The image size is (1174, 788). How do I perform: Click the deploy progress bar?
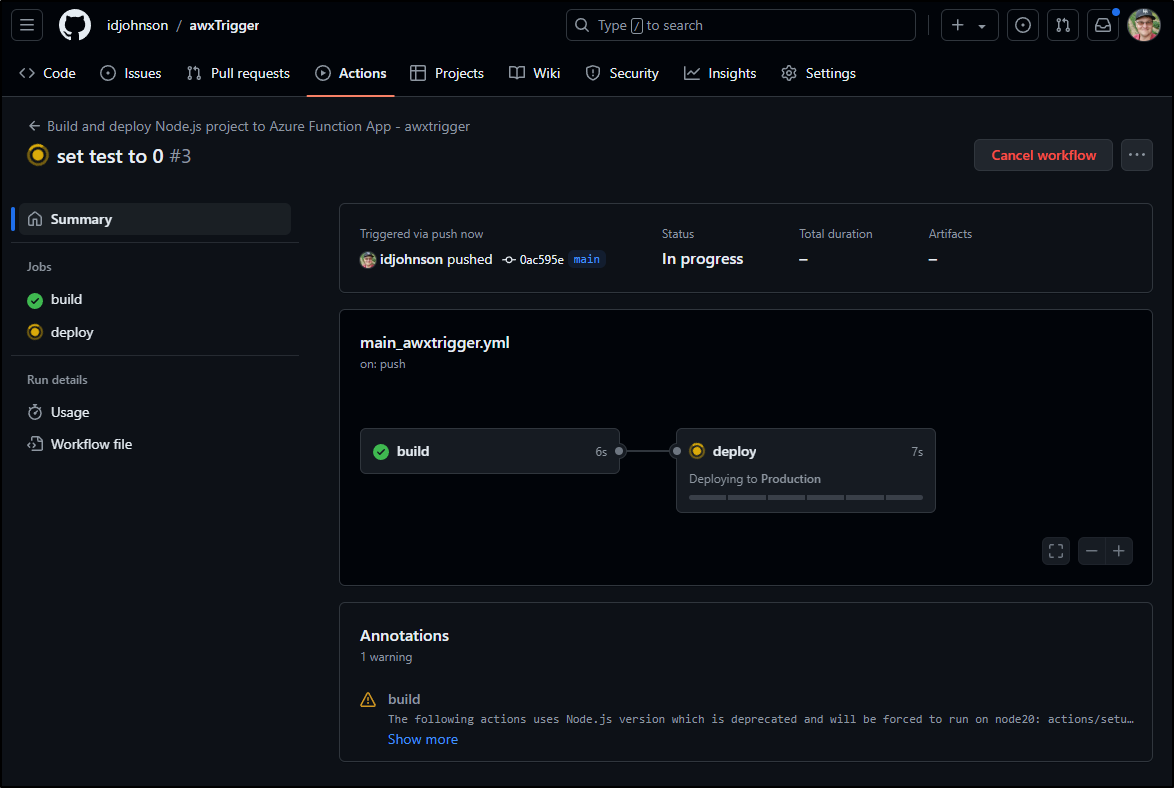(806, 497)
